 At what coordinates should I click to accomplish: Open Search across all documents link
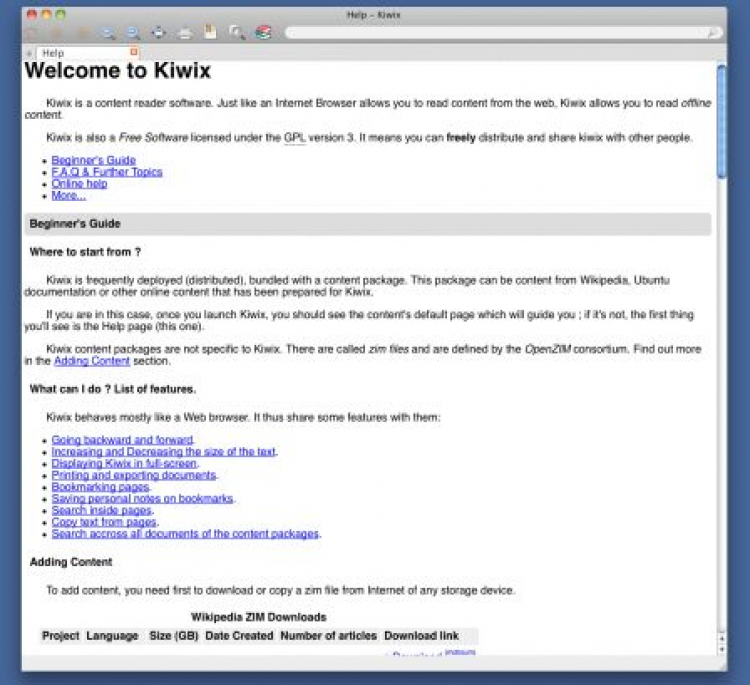pos(185,534)
